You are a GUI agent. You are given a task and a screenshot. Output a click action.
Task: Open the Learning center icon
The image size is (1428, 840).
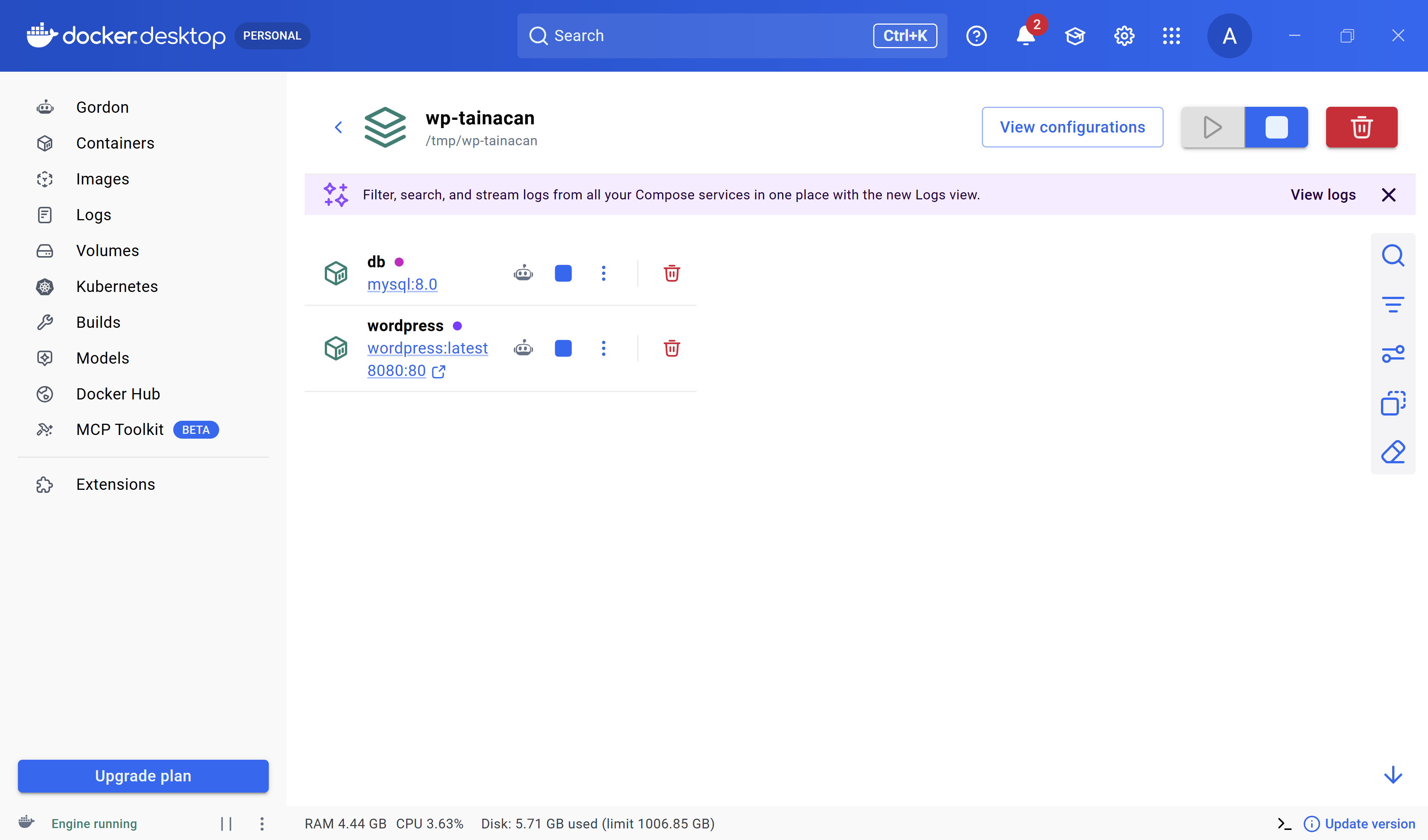[1074, 36]
